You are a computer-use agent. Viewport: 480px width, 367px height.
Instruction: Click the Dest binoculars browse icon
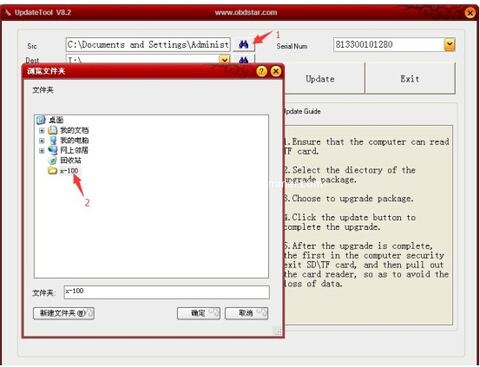pos(244,60)
